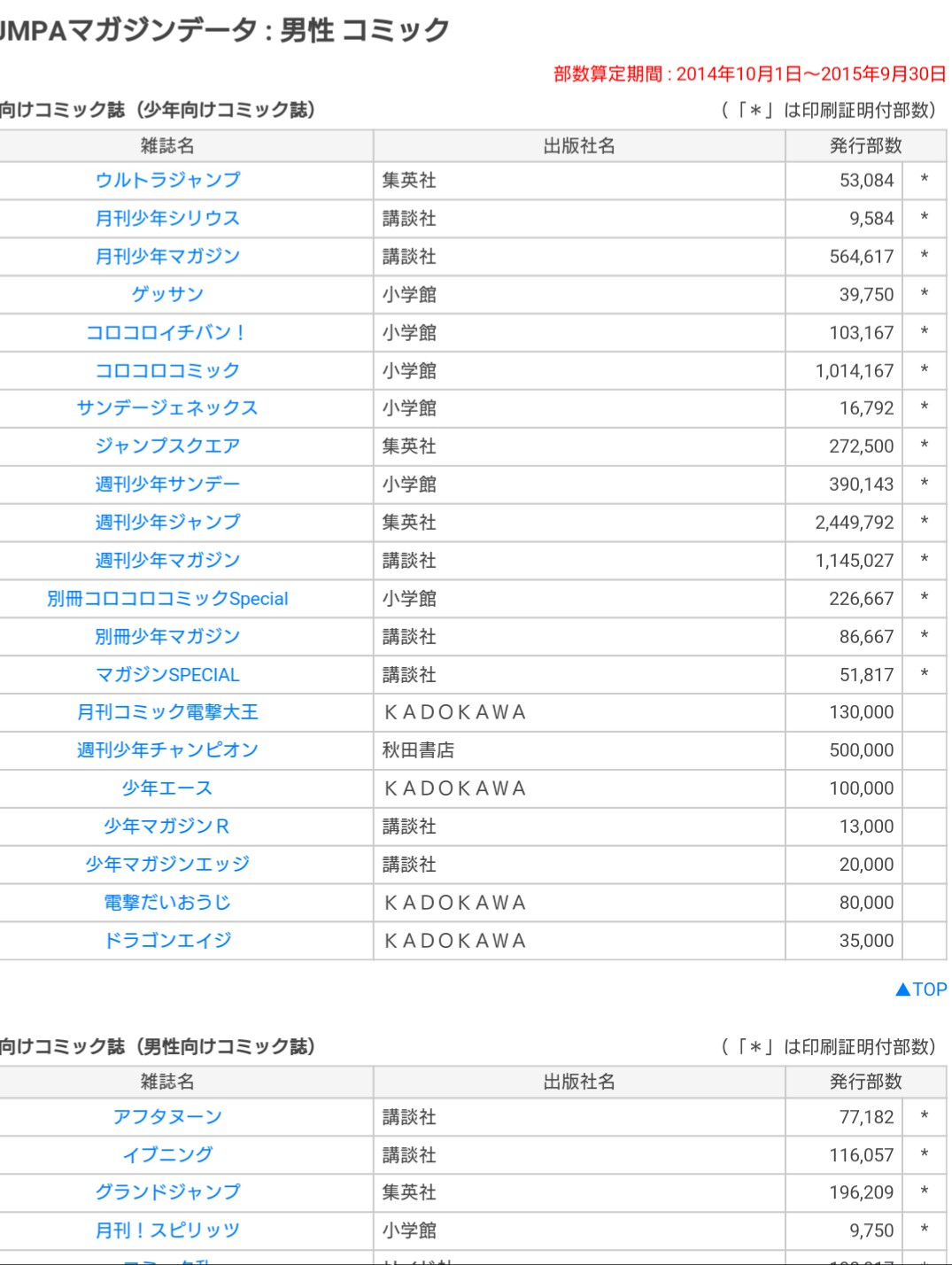Open the ウルトラジャンプ magazine link

pos(167,180)
